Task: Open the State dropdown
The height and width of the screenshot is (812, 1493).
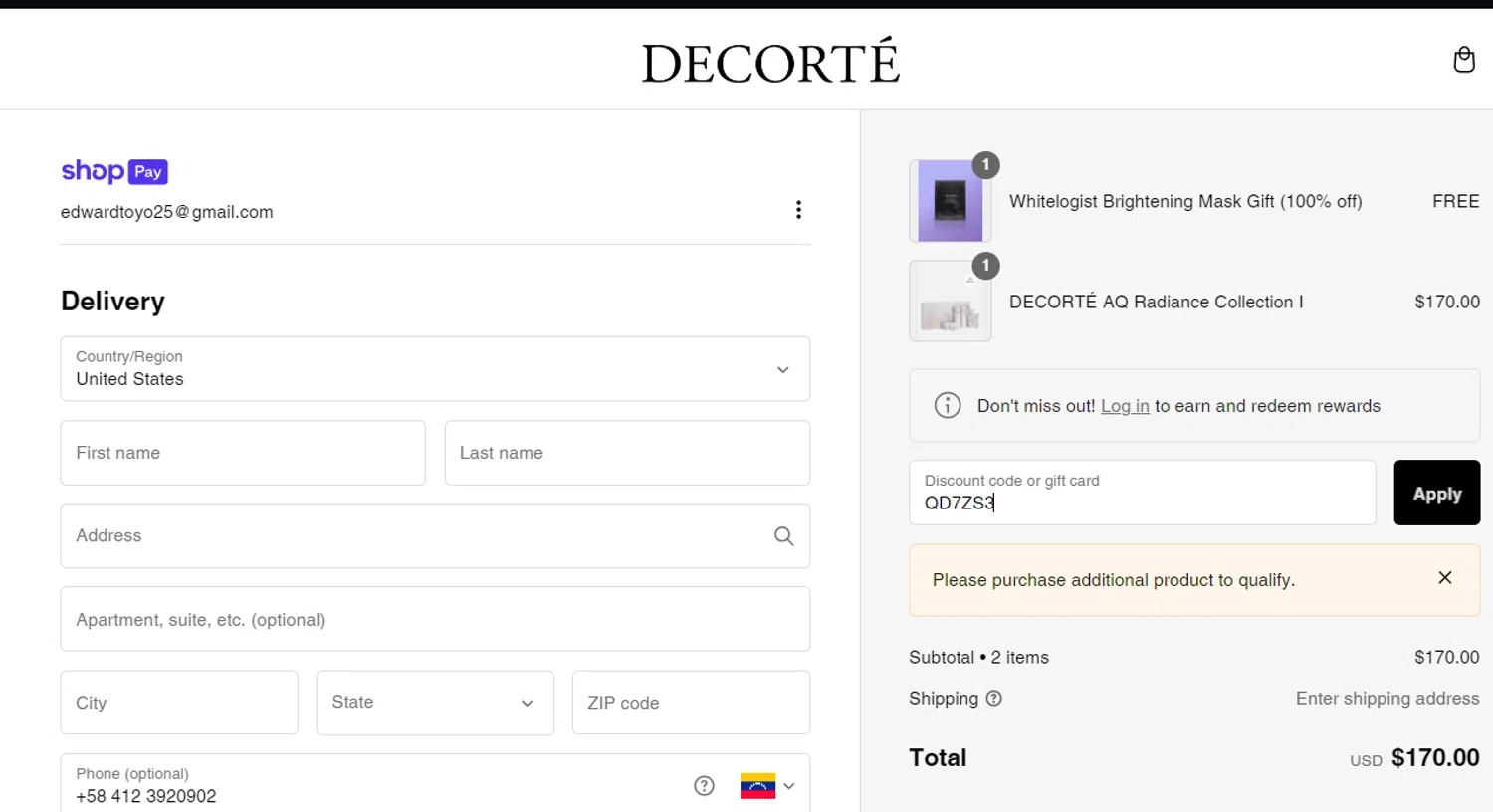Action: pyautogui.click(x=435, y=703)
